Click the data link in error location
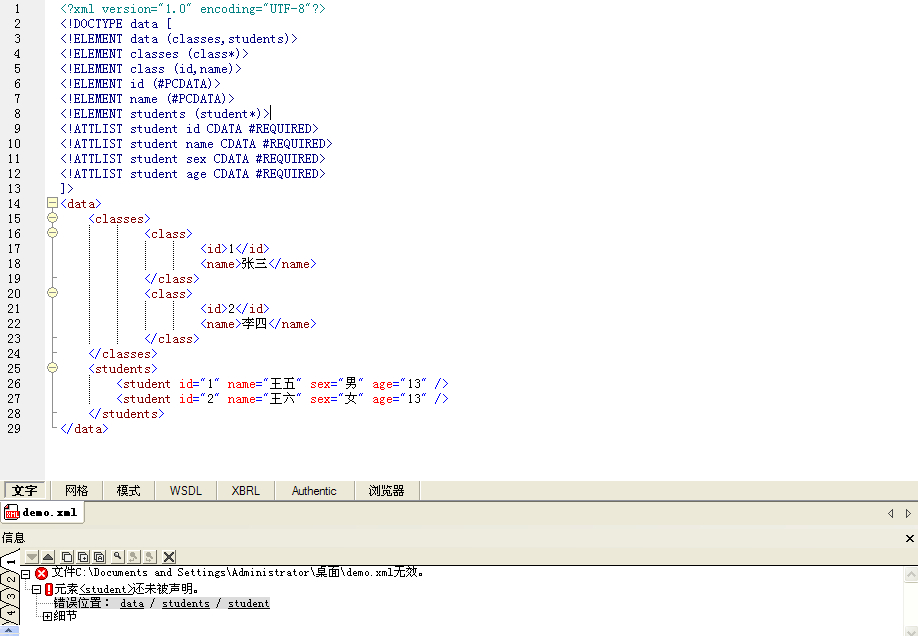918x636 pixels. [132, 603]
